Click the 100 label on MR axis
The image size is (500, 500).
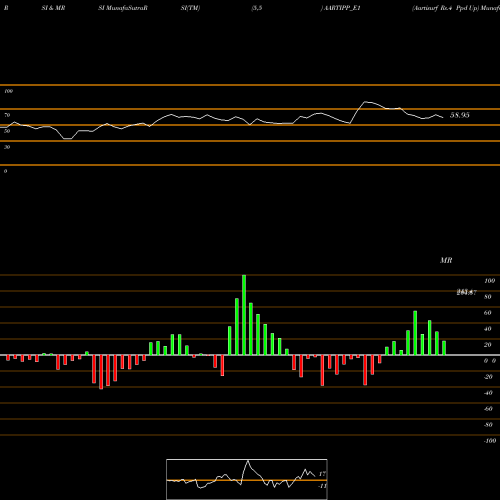coord(490,281)
